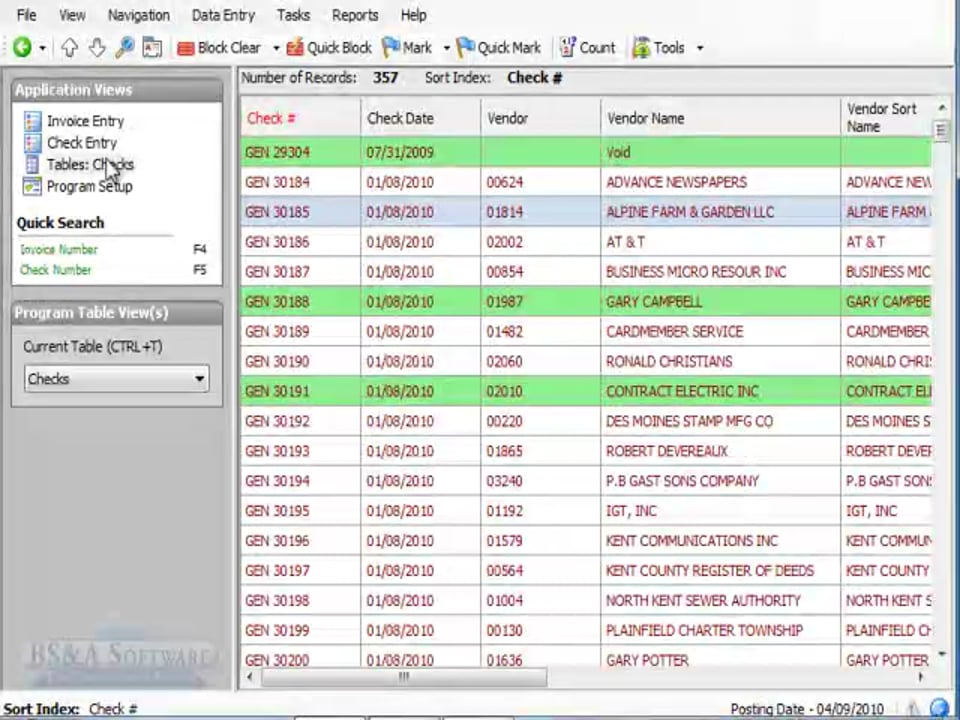The height and width of the screenshot is (720, 960).
Task: Click PLAINFIELD CHARTER TOWNSHIP cell
Action: click(720, 630)
